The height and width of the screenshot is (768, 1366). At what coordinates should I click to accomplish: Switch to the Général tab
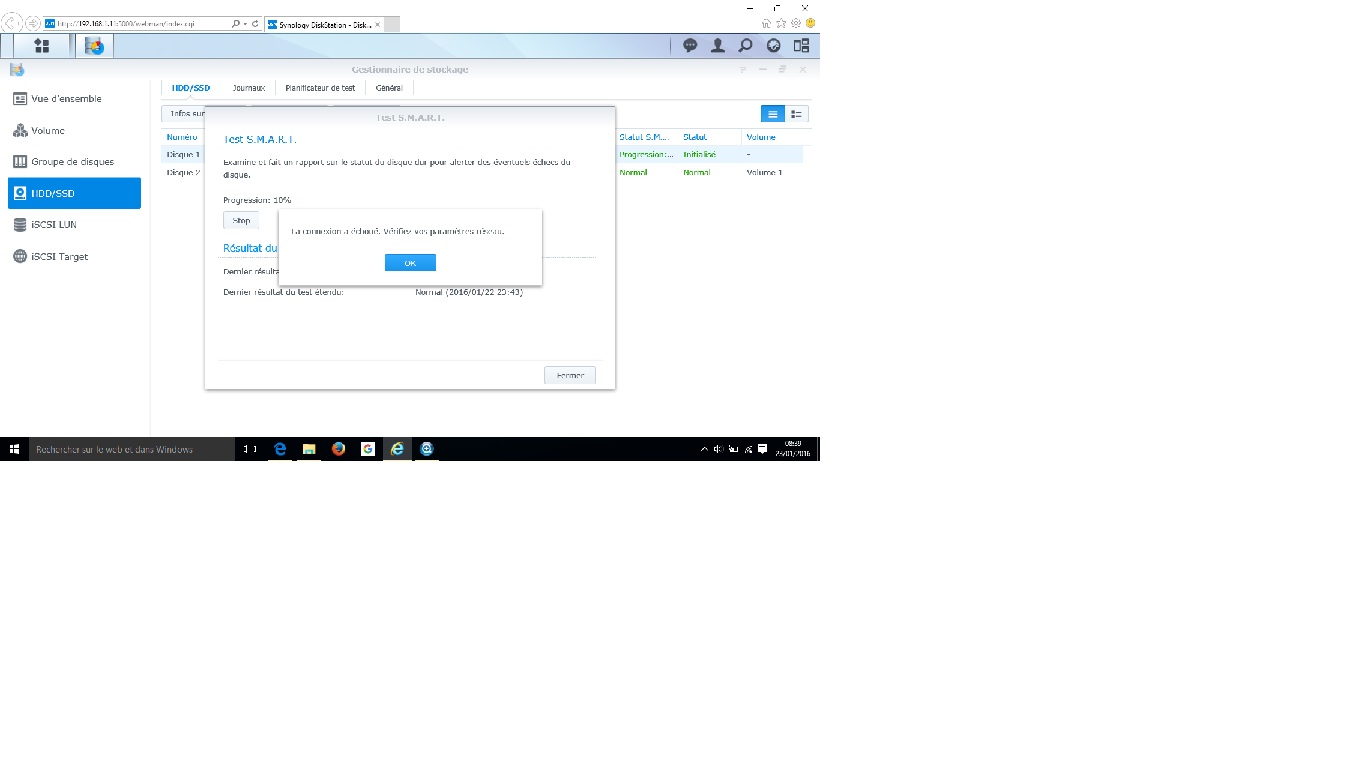(389, 88)
